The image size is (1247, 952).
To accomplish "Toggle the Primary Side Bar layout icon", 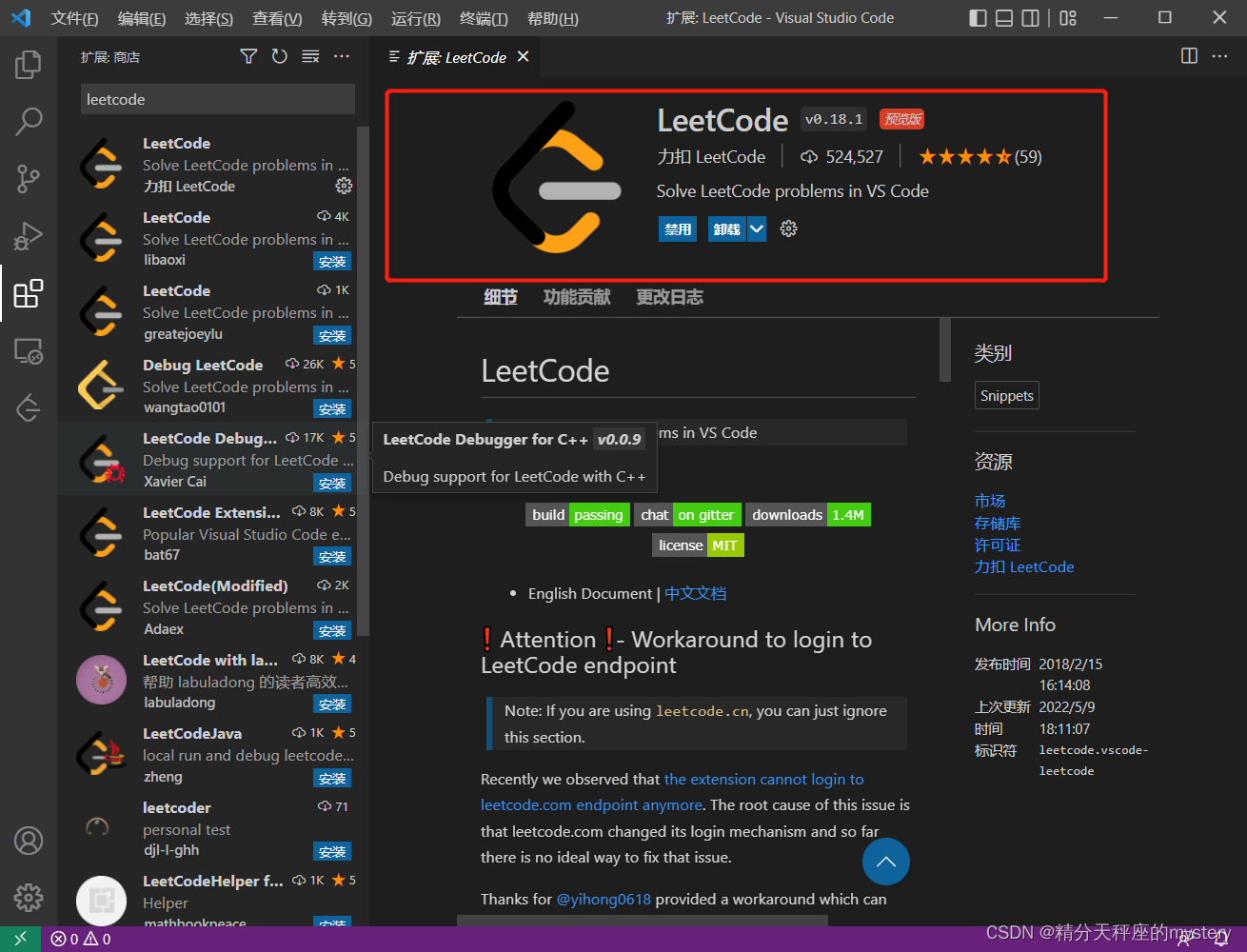I will (978, 17).
